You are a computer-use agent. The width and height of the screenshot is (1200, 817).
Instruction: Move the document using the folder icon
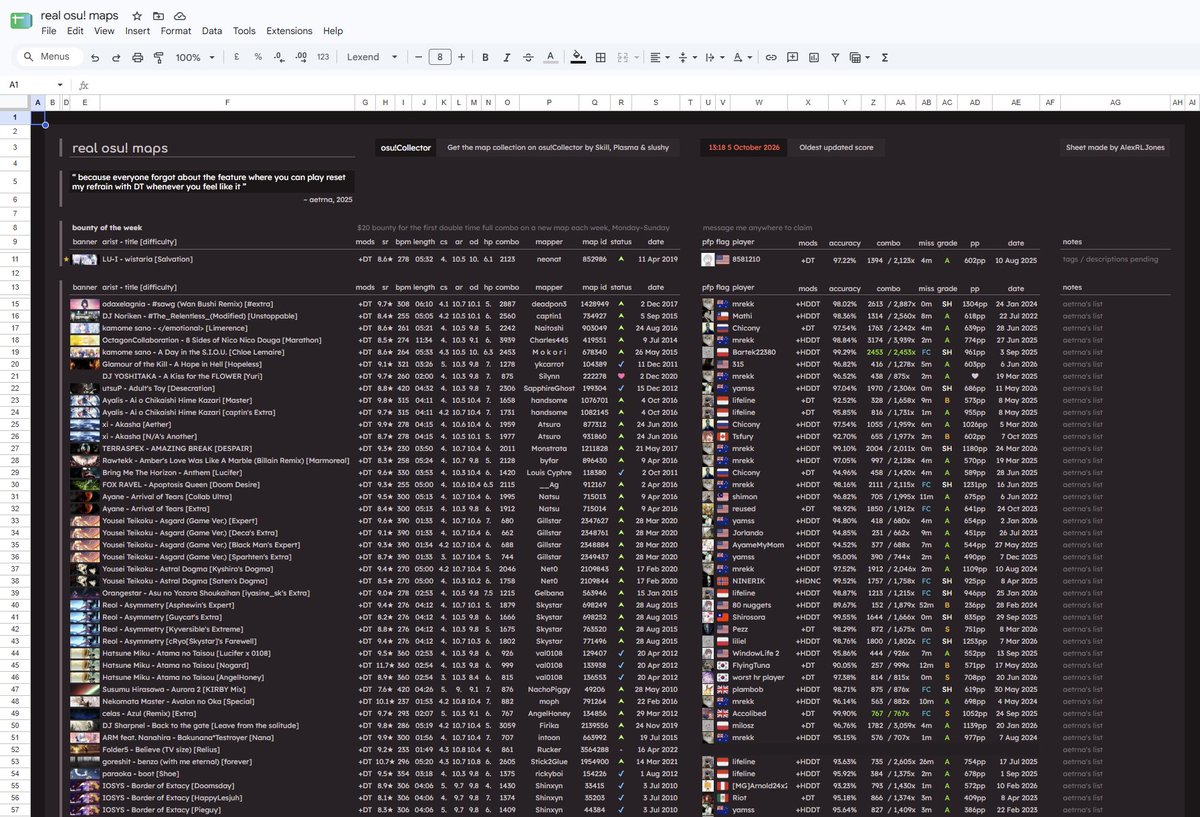(x=158, y=16)
